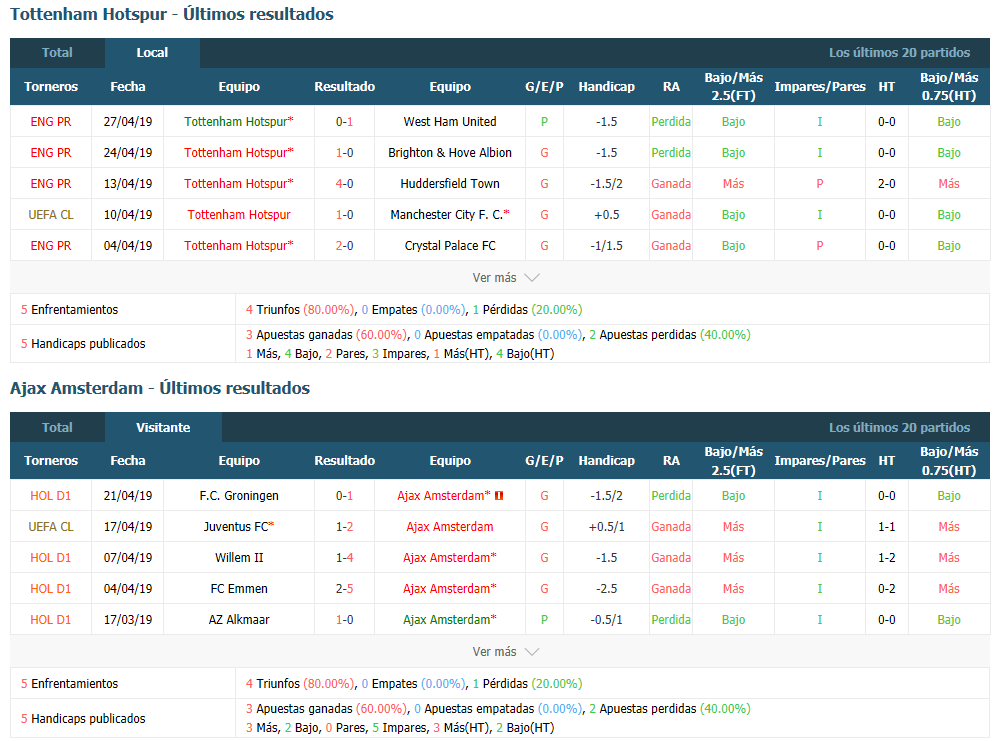The height and width of the screenshot is (742, 999).
Task: Click HOL D1 in the FC Emmen row
Action: [51, 589]
